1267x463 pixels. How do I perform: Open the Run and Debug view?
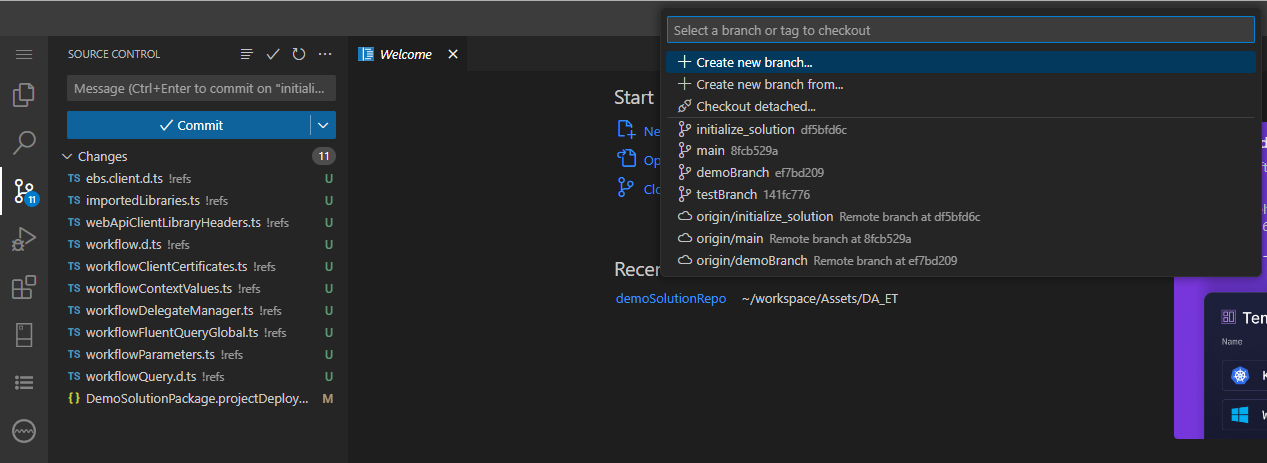click(24, 240)
